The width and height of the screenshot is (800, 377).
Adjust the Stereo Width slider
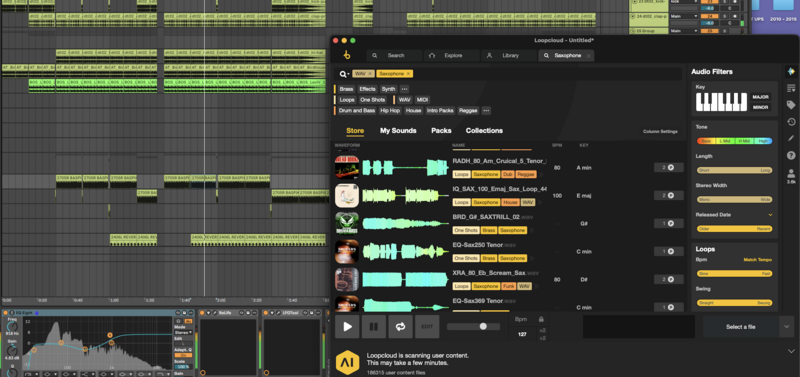tap(734, 200)
